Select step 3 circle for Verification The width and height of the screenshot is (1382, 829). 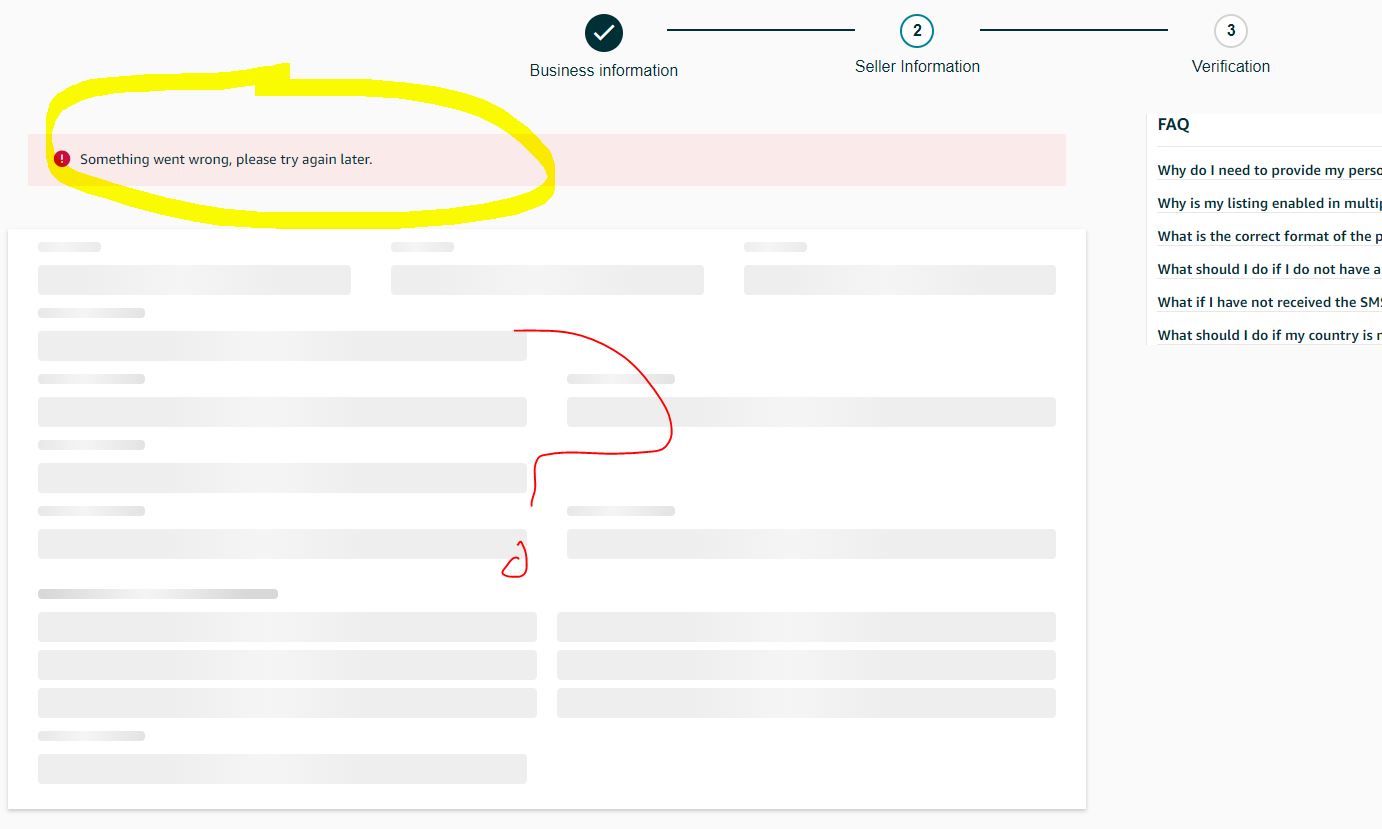(1231, 31)
